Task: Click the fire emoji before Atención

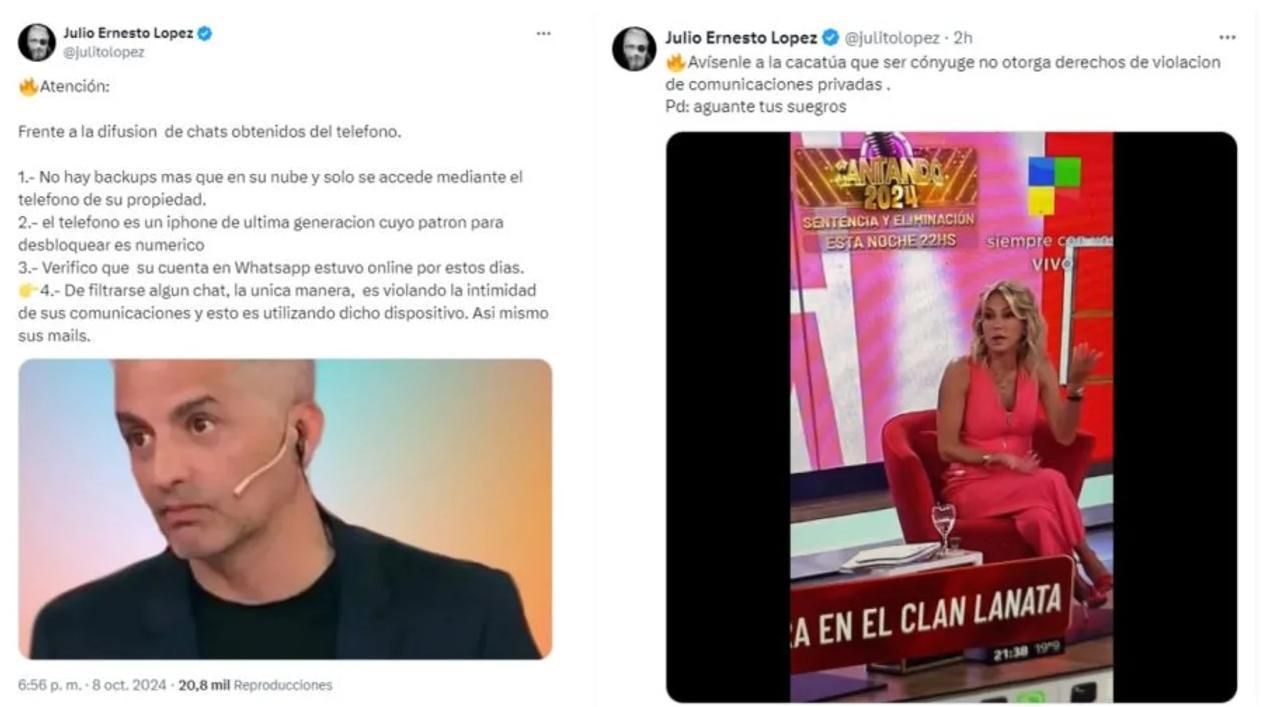Action: (x=28, y=86)
